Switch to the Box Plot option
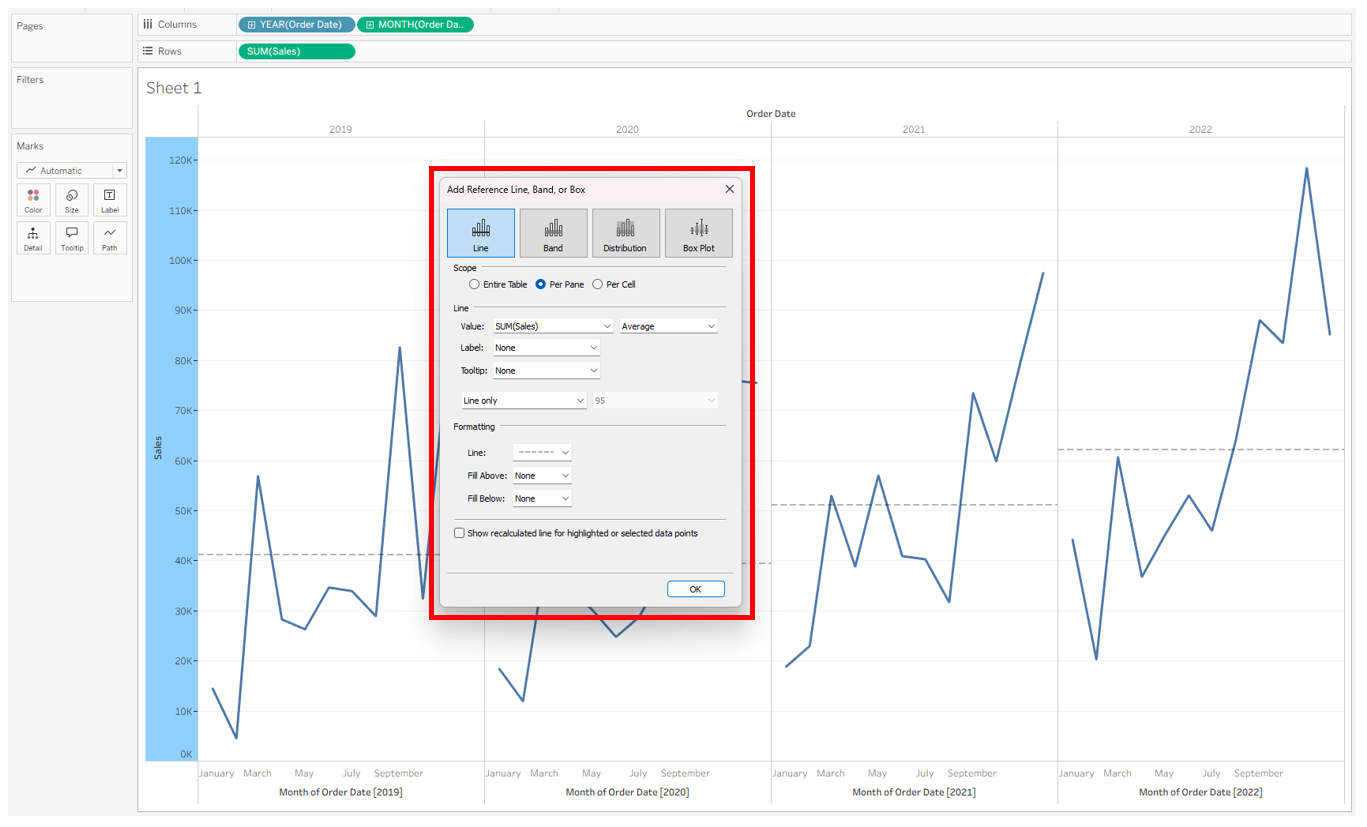Image resolution: width=1367 pixels, height=827 pixels. coord(699,233)
